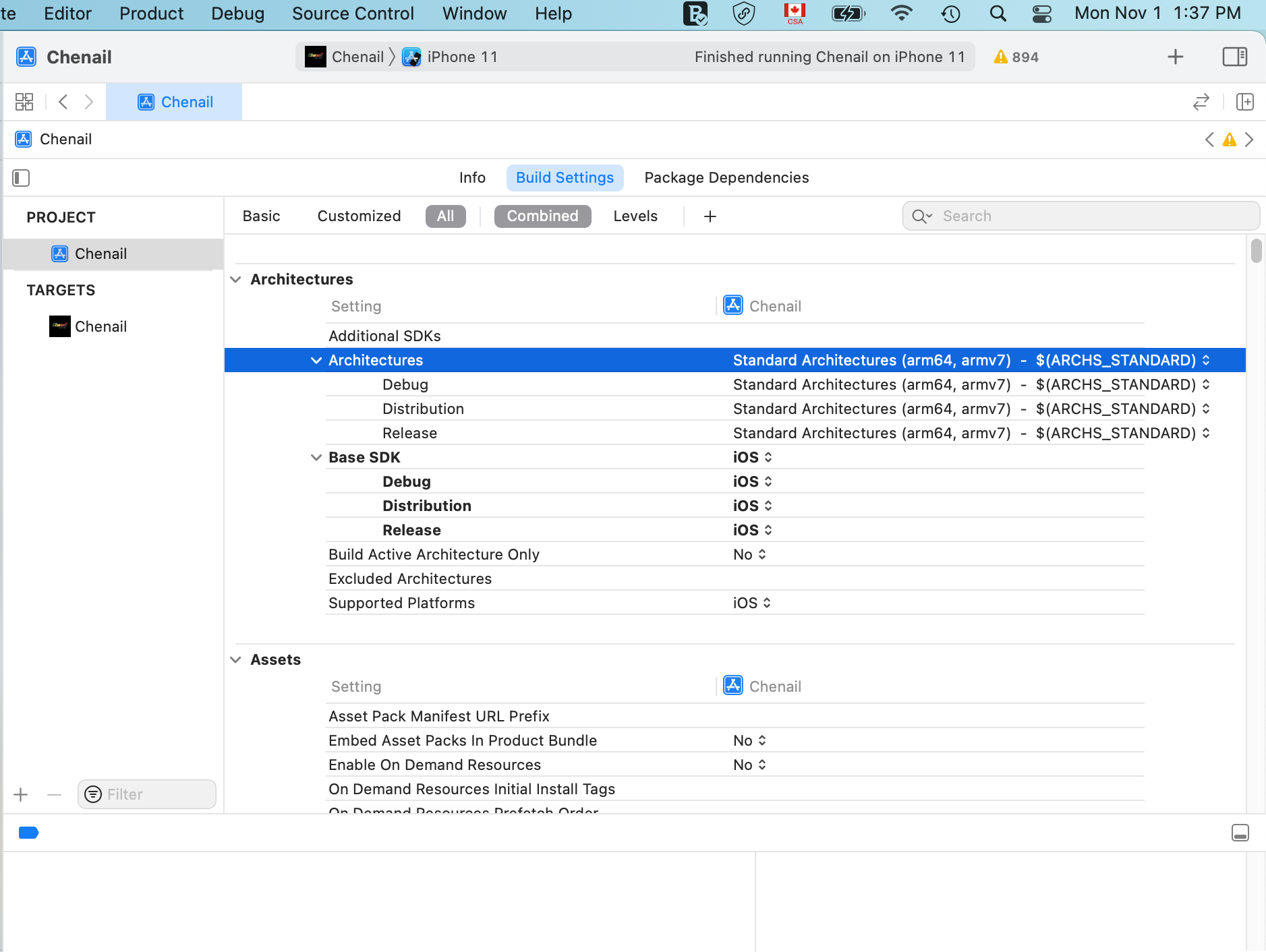Screen dimensions: 1266x952
Task: Select Asset Pack Manifest URL Prefix row
Action: pyautogui.click(x=735, y=716)
